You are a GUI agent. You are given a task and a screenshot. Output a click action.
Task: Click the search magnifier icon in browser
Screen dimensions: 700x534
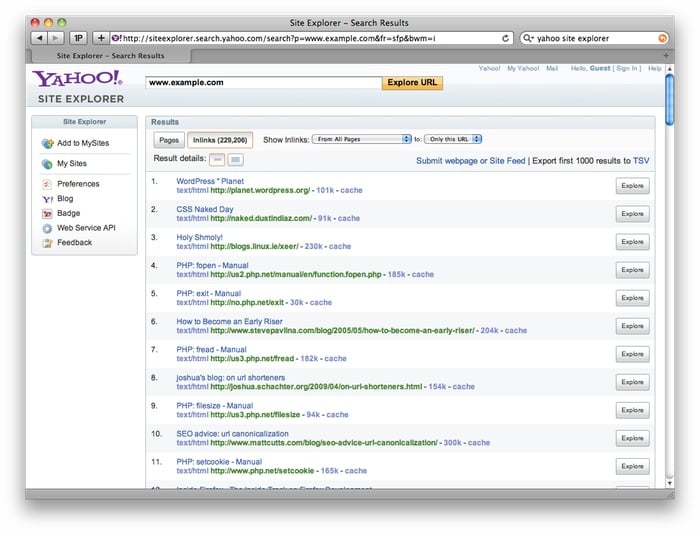[x=528, y=38]
